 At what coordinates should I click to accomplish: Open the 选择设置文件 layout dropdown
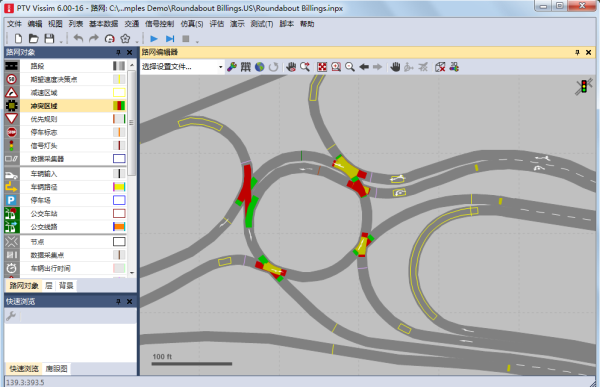pos(182,67)
